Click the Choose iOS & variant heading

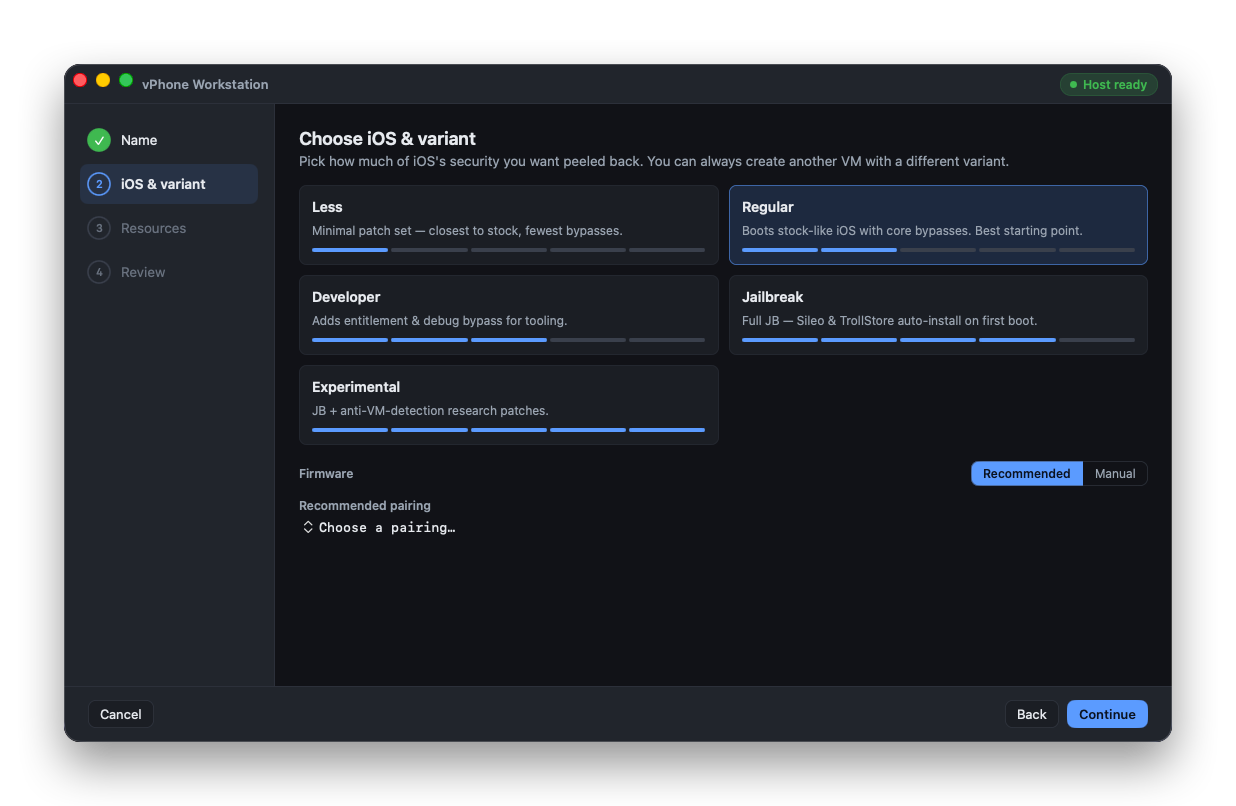point(387,139)
